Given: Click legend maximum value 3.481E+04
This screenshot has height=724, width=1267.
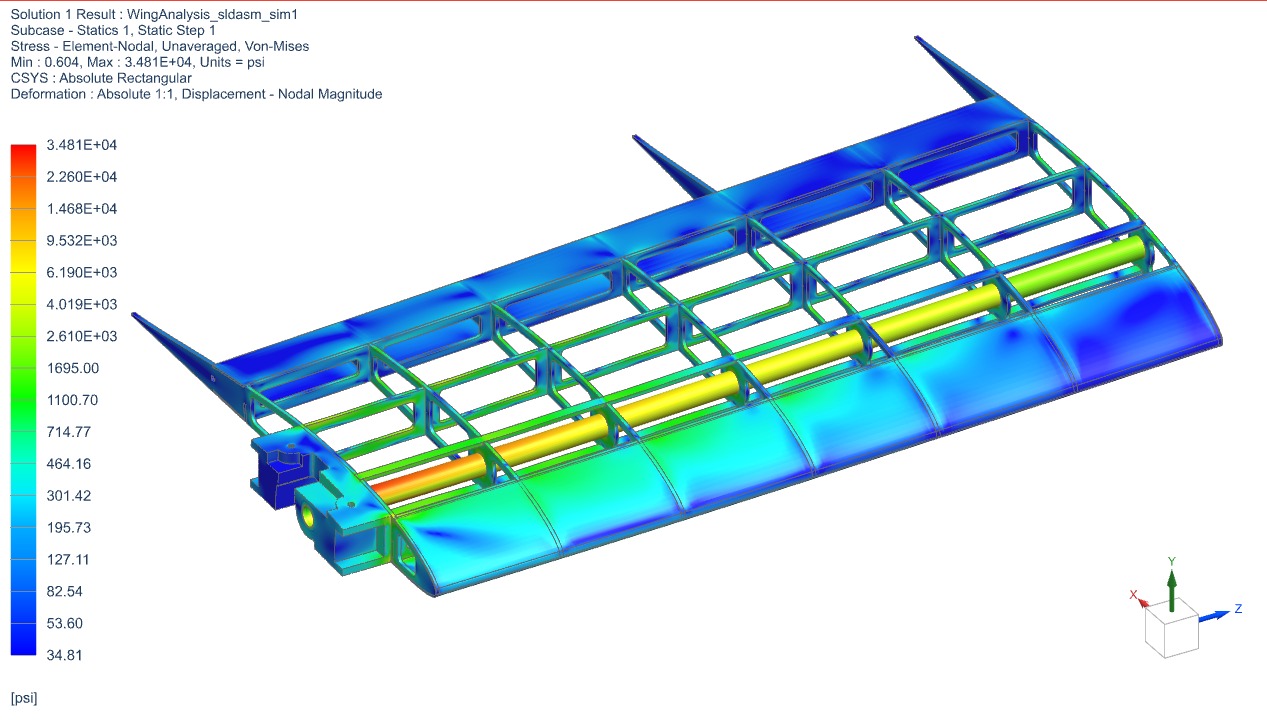Looking at the screenshot, I should pyautogui.click(x=82, y=145).
